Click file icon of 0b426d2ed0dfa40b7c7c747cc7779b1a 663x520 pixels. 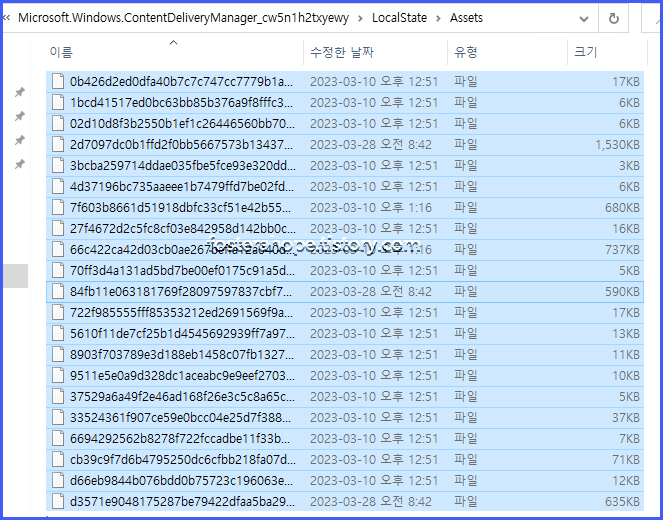click(58, 81)
